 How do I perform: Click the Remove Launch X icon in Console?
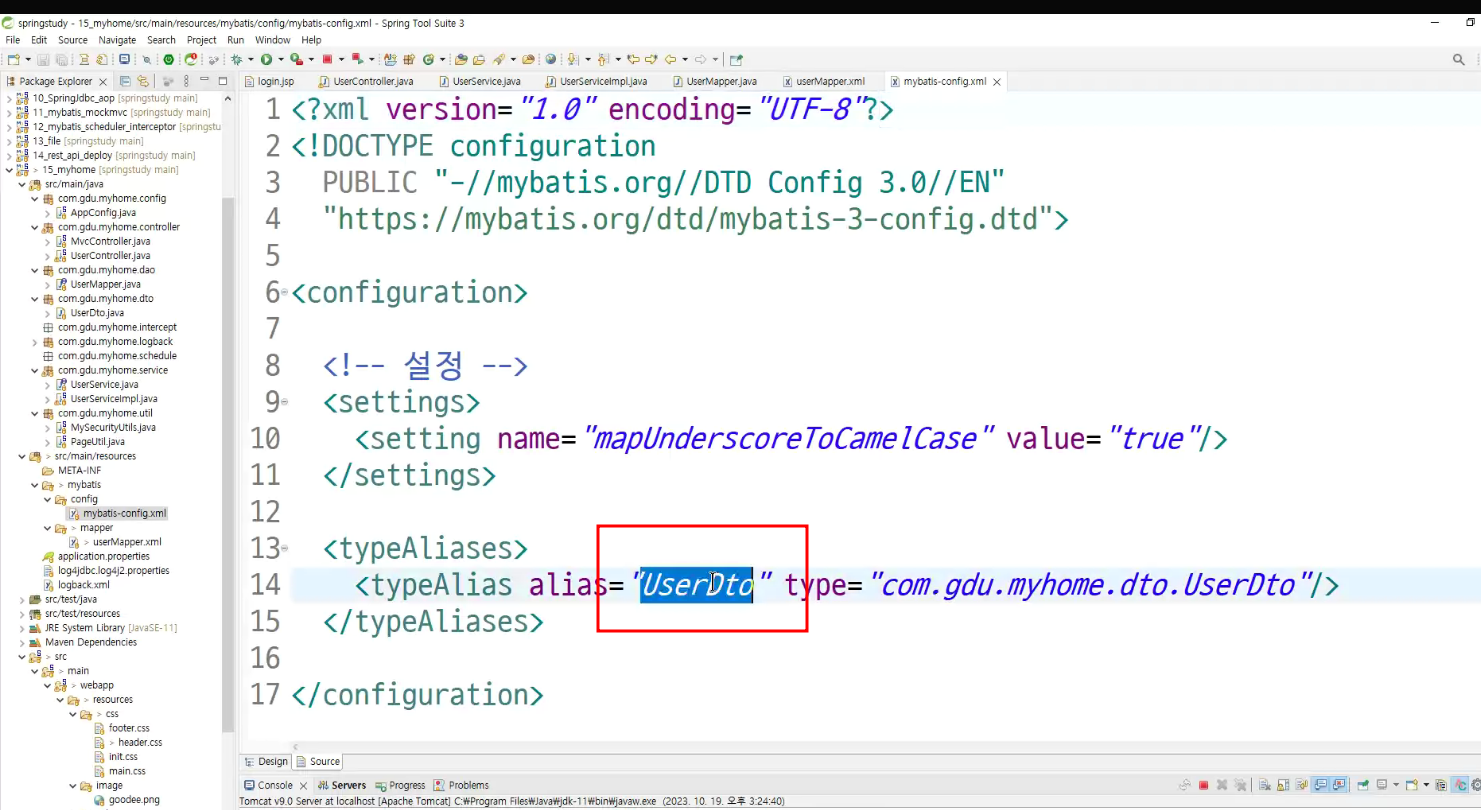pyautogui.click(x=1222, y=785)
